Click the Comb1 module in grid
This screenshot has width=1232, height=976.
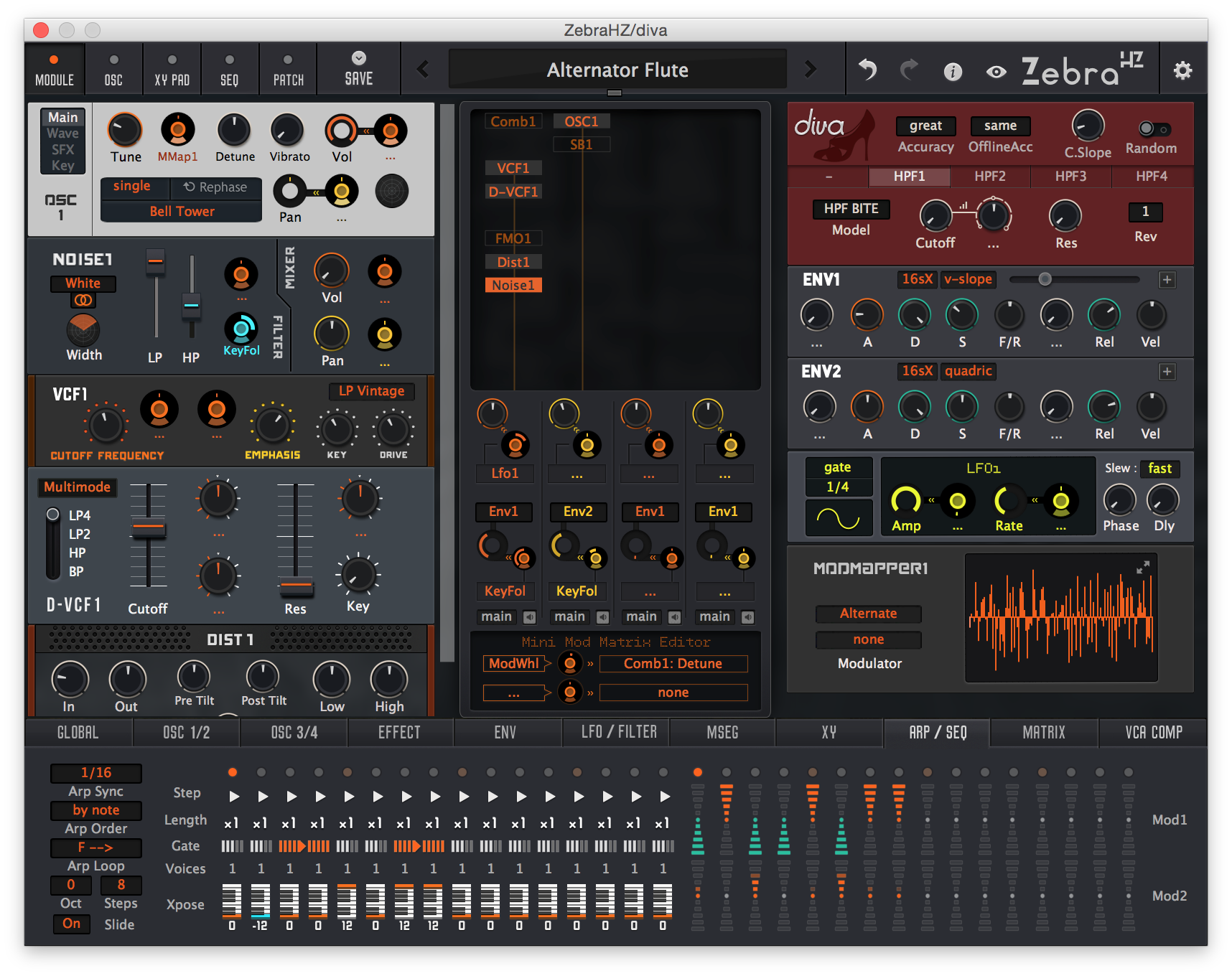[513, 121]
